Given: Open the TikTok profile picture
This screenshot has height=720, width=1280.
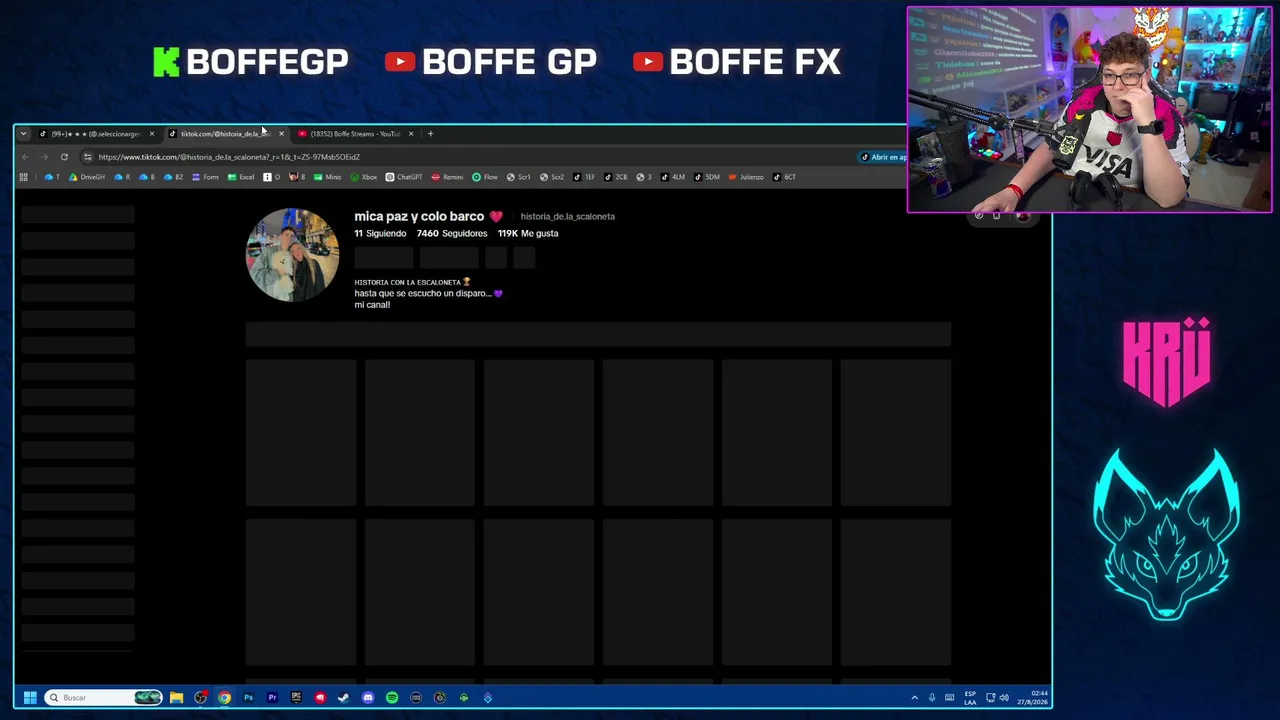Looking at the screenshot, I should point(293,255).
